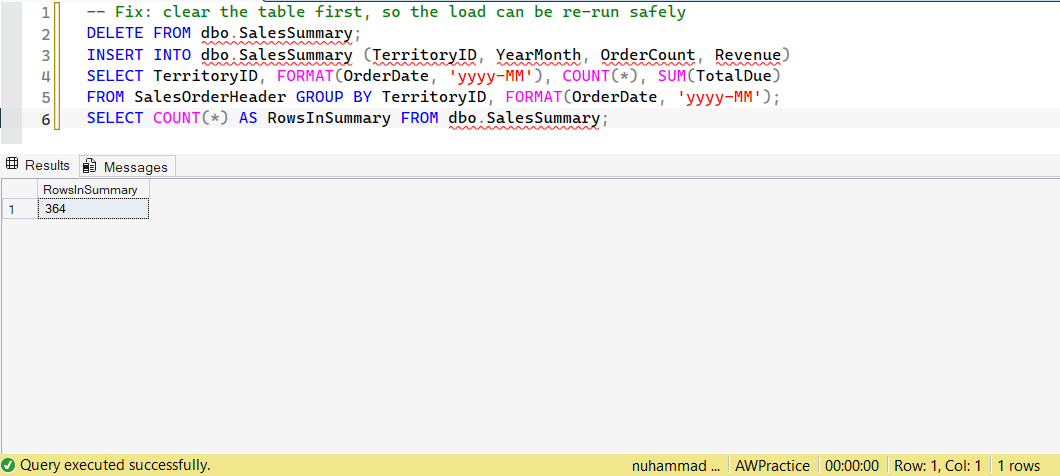Image resolution: width=1060 pixels, height=476 pixels.
Task: Click the green query success checkmark icon
Action: pos(9,465)
